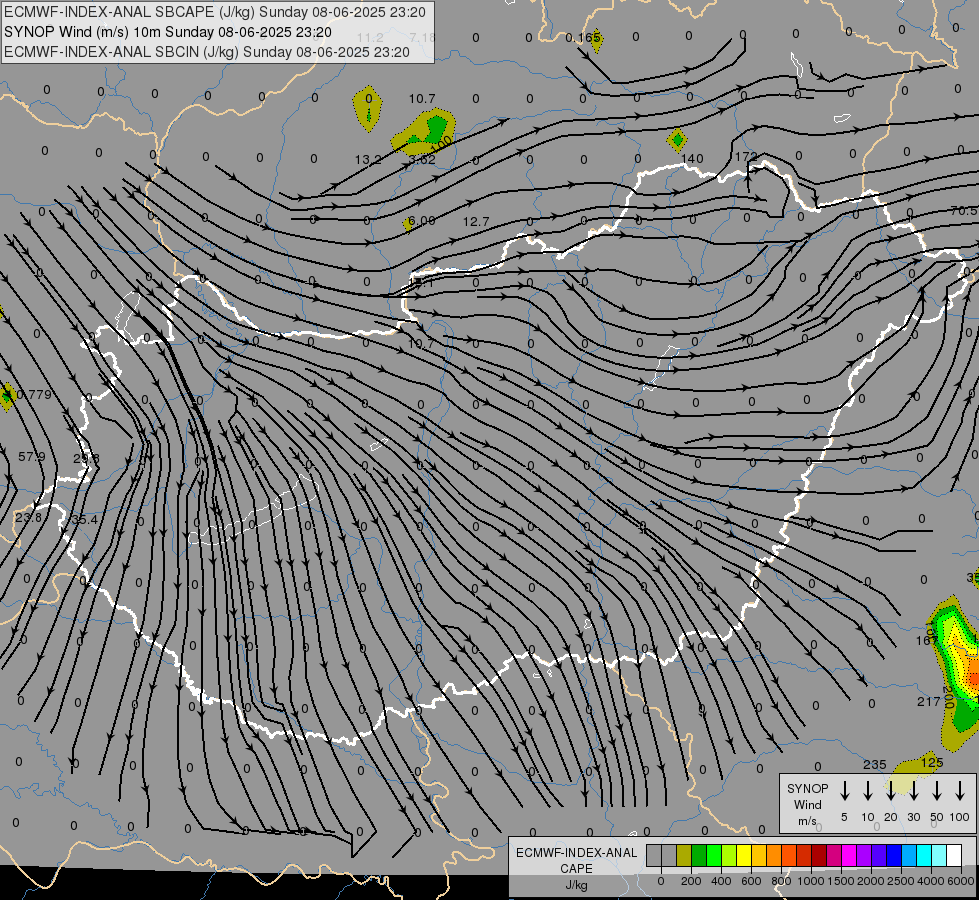Click the 1500 tick label on color scale

840,881
